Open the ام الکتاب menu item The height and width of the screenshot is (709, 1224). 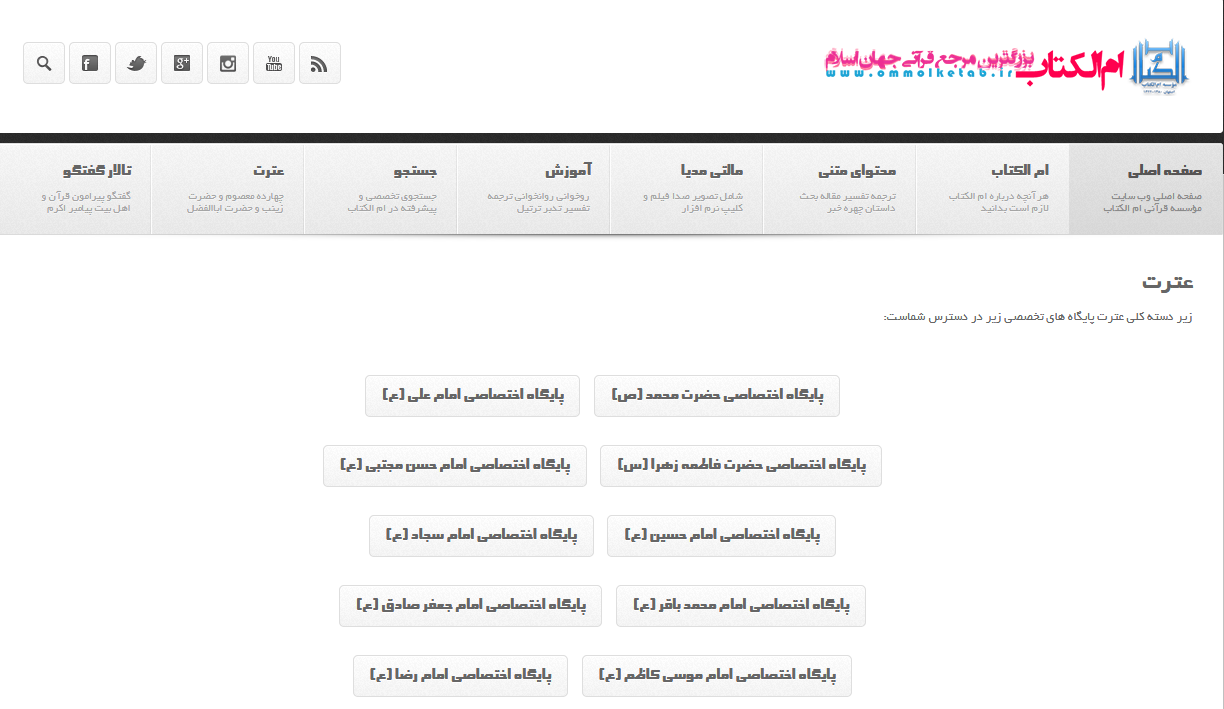pos(992,189)
